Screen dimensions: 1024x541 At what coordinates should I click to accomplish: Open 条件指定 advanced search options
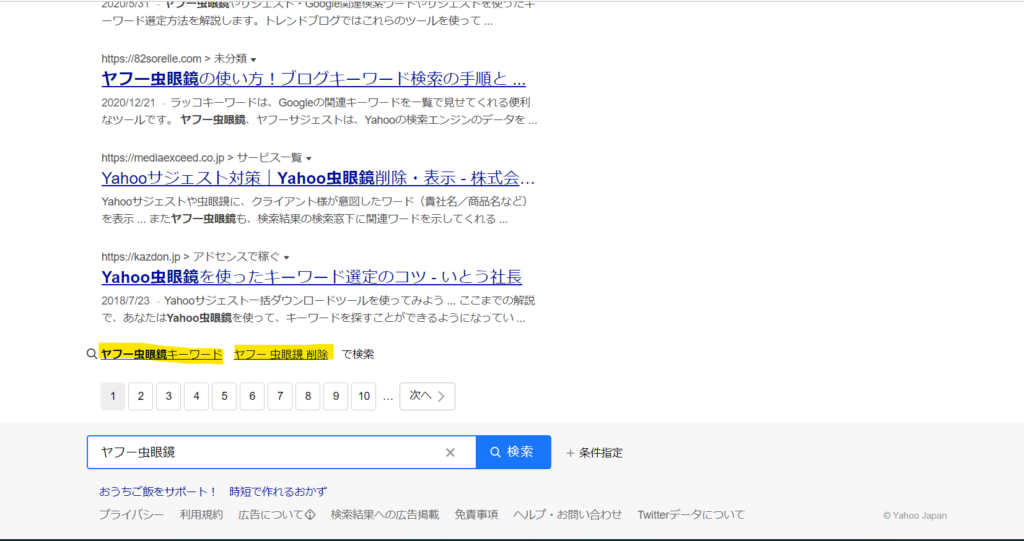594,453
